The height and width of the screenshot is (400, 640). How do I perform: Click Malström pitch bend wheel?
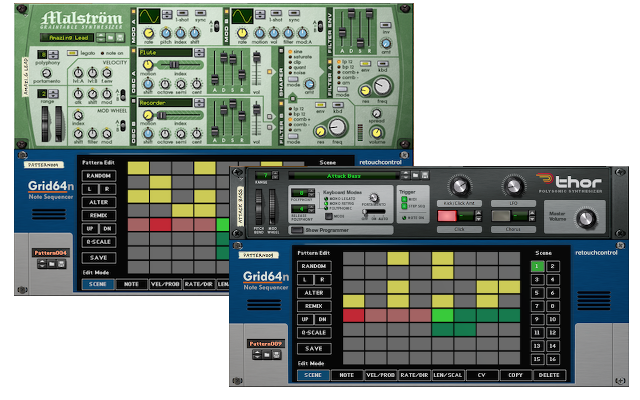point(45,124)
